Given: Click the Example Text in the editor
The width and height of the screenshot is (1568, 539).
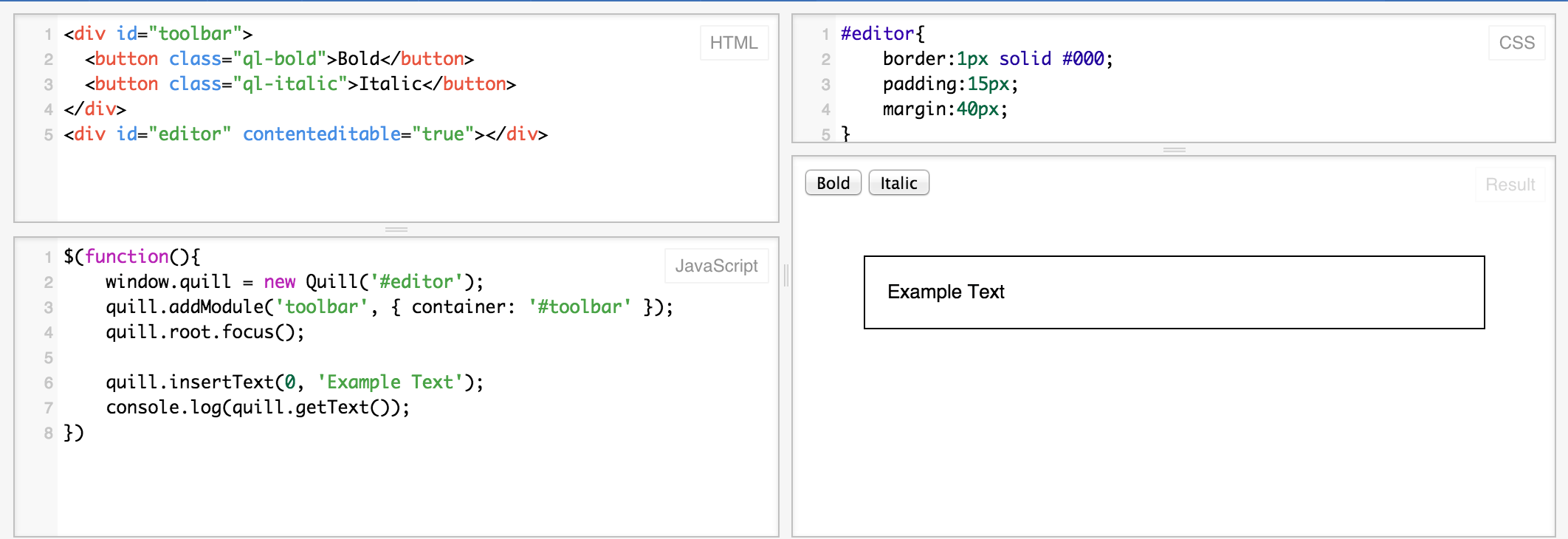Looking at the screenshot, I should [946, 292].
